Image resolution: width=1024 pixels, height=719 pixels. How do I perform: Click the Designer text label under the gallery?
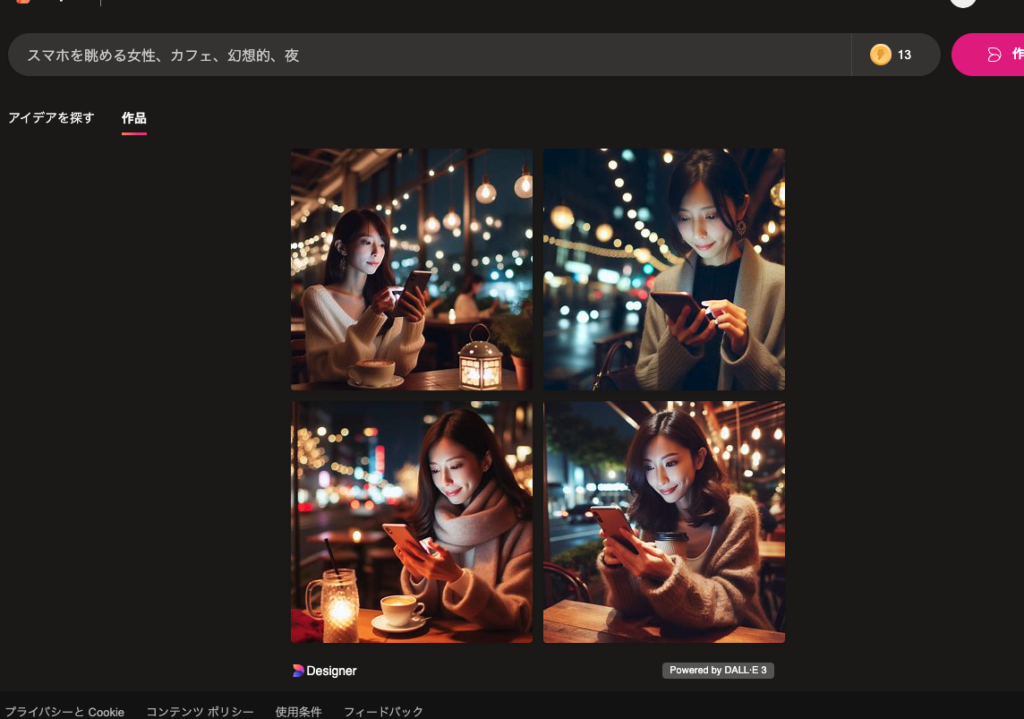(x=331, y=671)
